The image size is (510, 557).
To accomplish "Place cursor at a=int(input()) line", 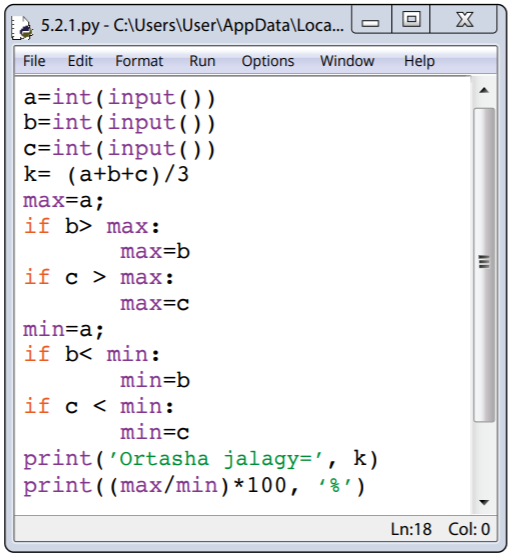I will tap(119, 98).
